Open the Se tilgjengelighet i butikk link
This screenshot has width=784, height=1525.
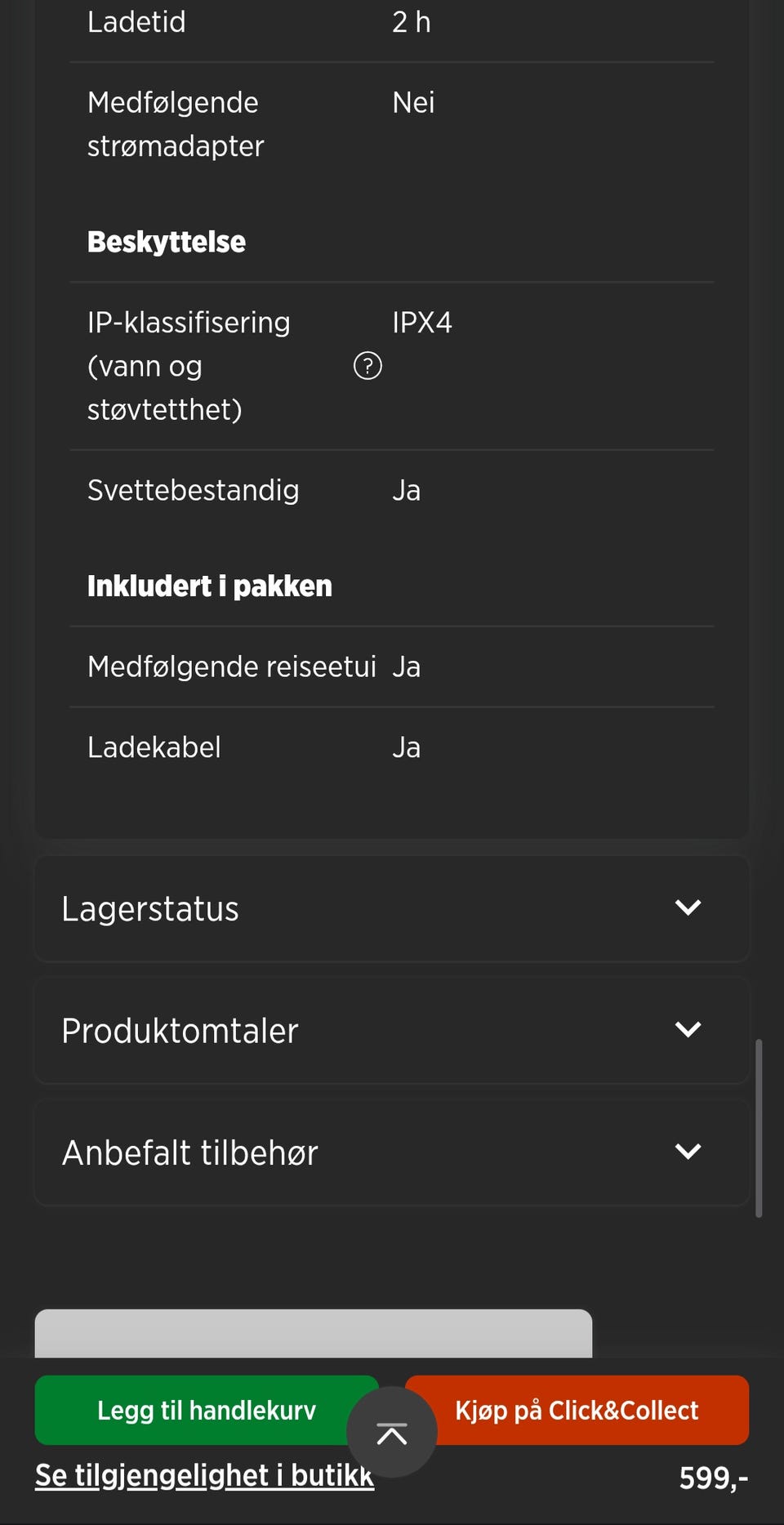tap(204, 1475)
